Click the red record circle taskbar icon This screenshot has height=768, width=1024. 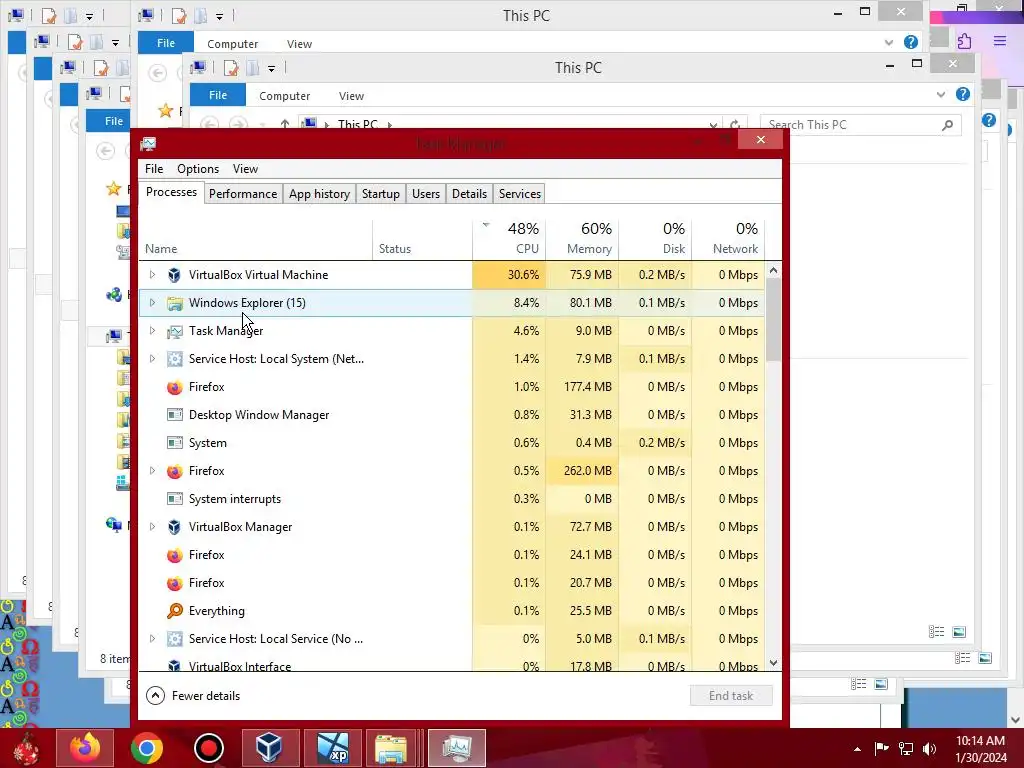click(x=208, y=748)
